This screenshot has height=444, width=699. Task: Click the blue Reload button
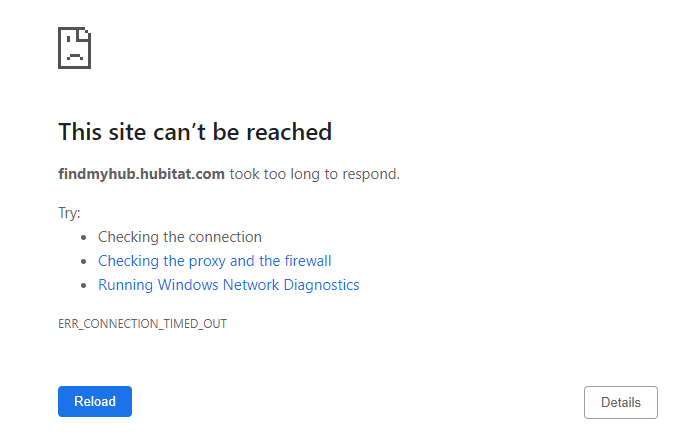coord(95,401)
